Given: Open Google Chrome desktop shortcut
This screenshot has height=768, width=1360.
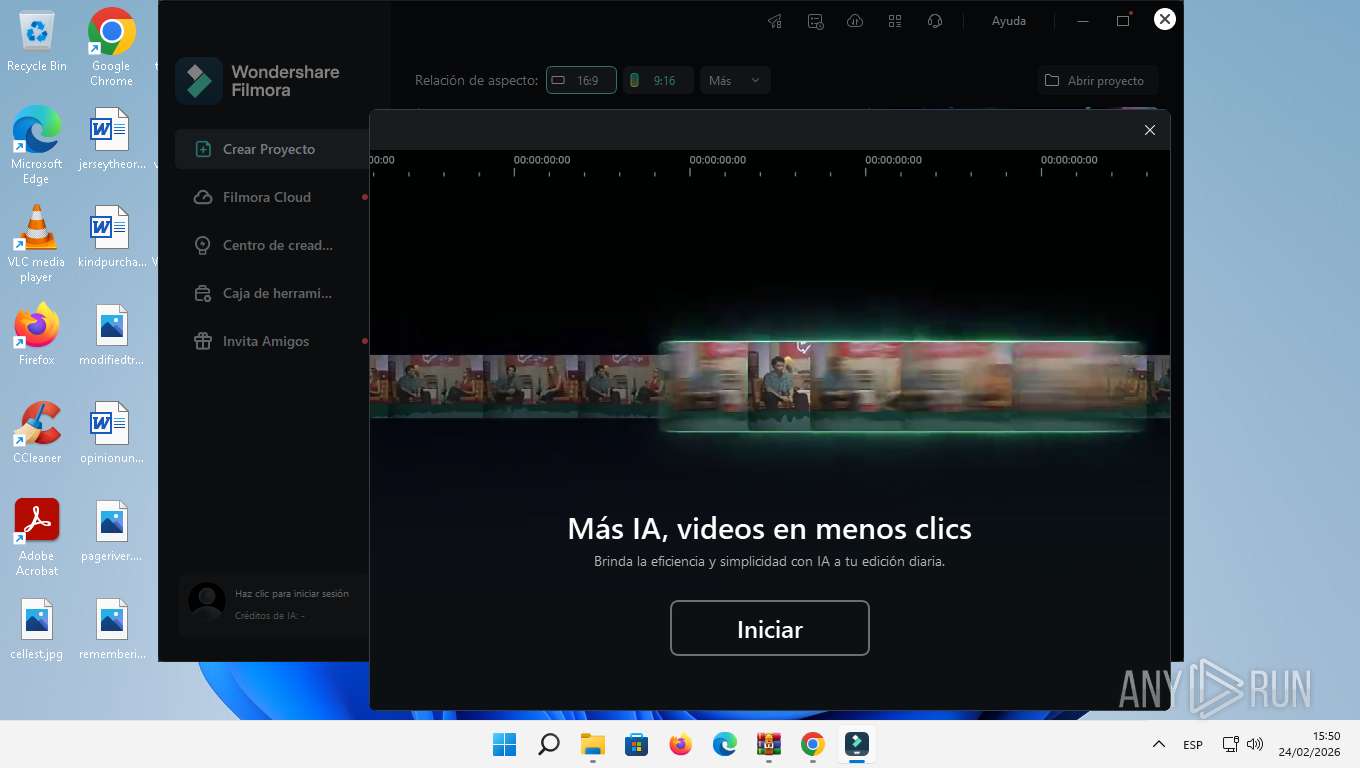Looking at the screenshot, I should click(x=111, y=47).
